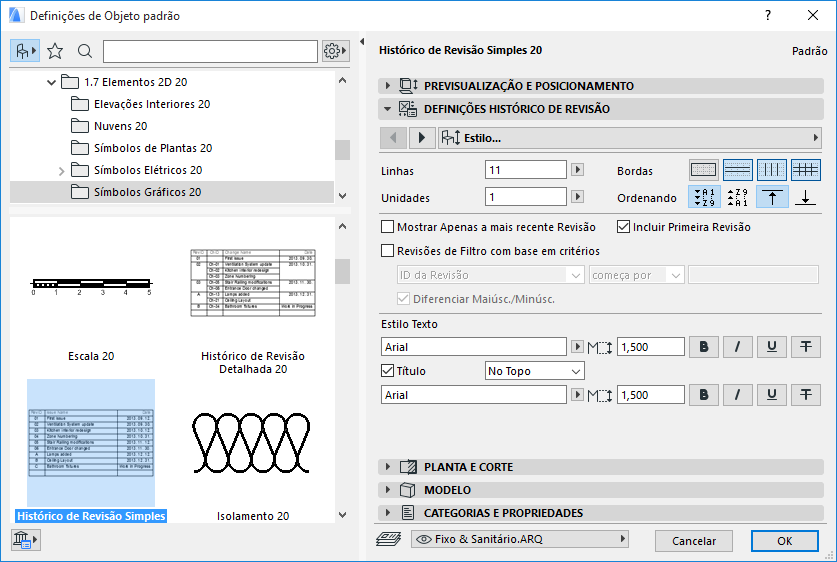Open Linhas value arrow button
This screenshot has width=837, height=562.
coord(577,170)
